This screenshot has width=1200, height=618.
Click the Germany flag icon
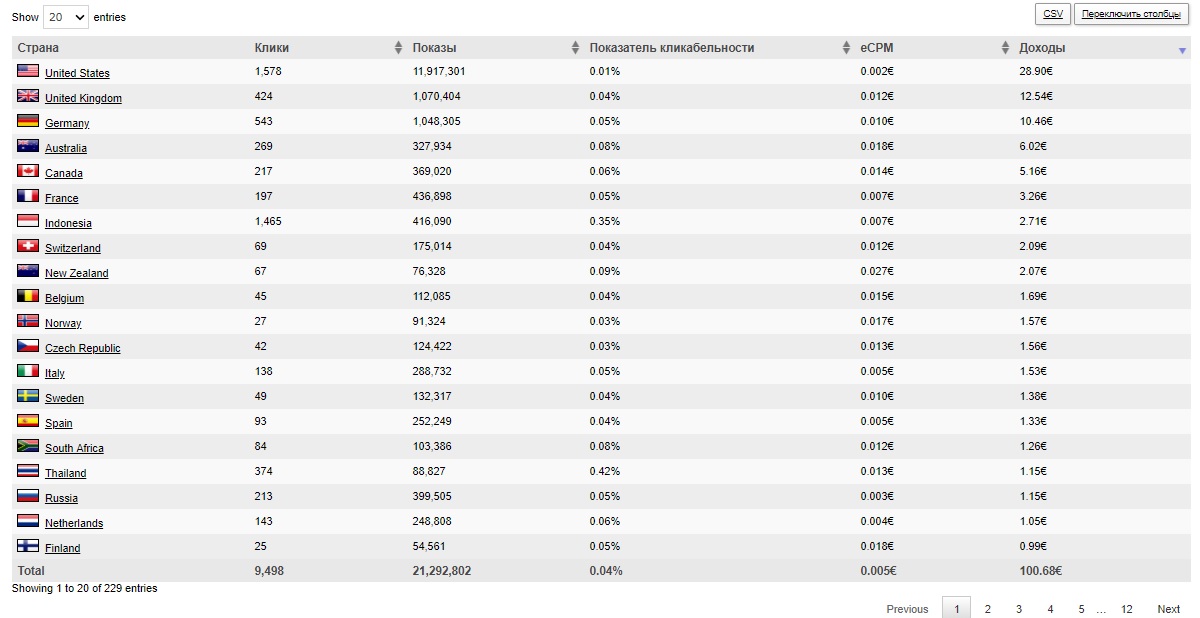pos(28,121)
